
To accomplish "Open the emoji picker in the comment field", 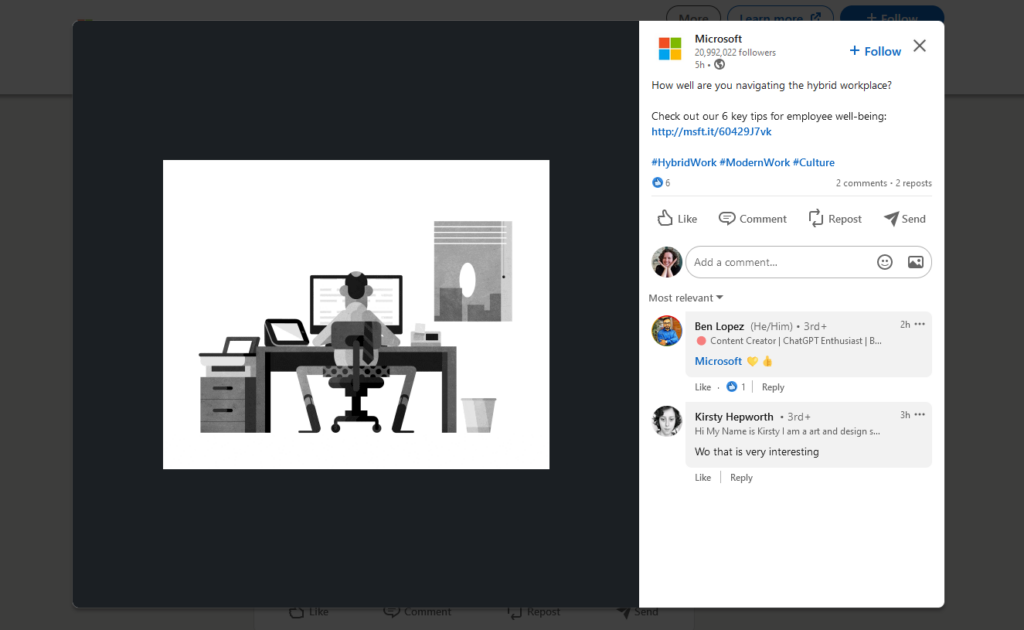I will click(x=884, y=261).
